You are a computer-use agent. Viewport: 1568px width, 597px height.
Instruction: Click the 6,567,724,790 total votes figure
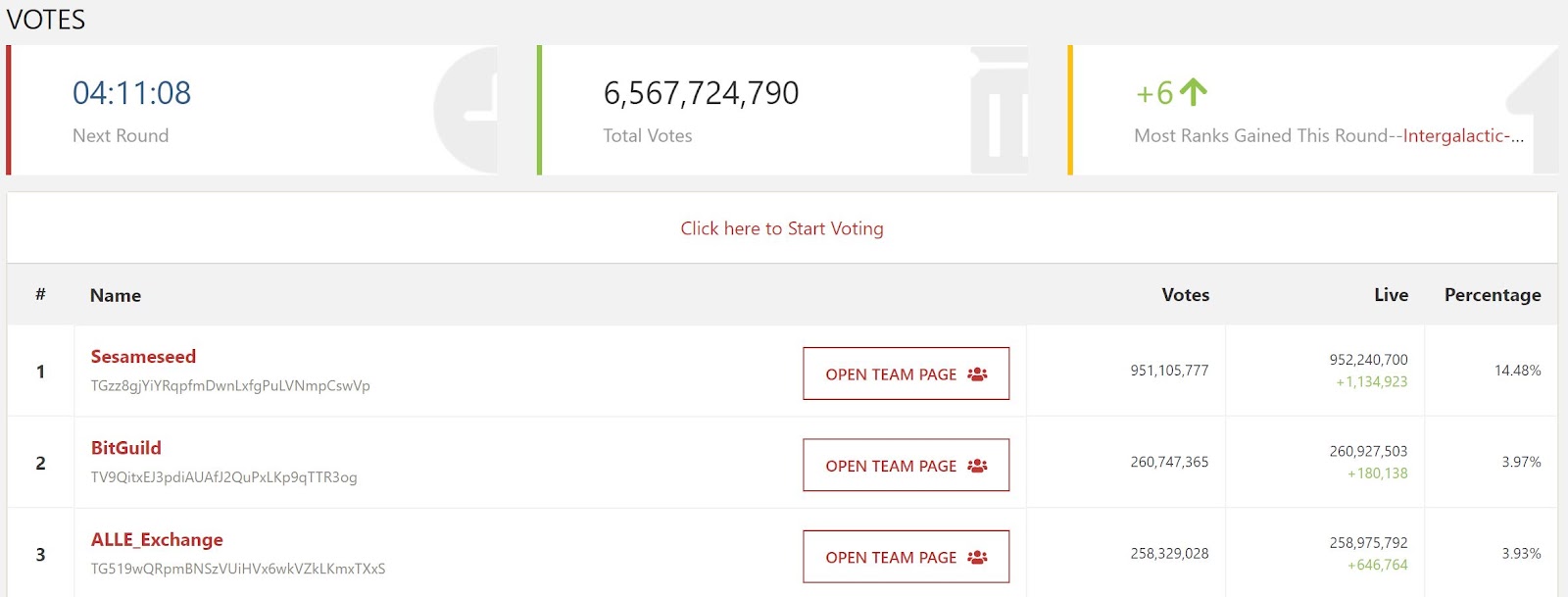(701, 93)
